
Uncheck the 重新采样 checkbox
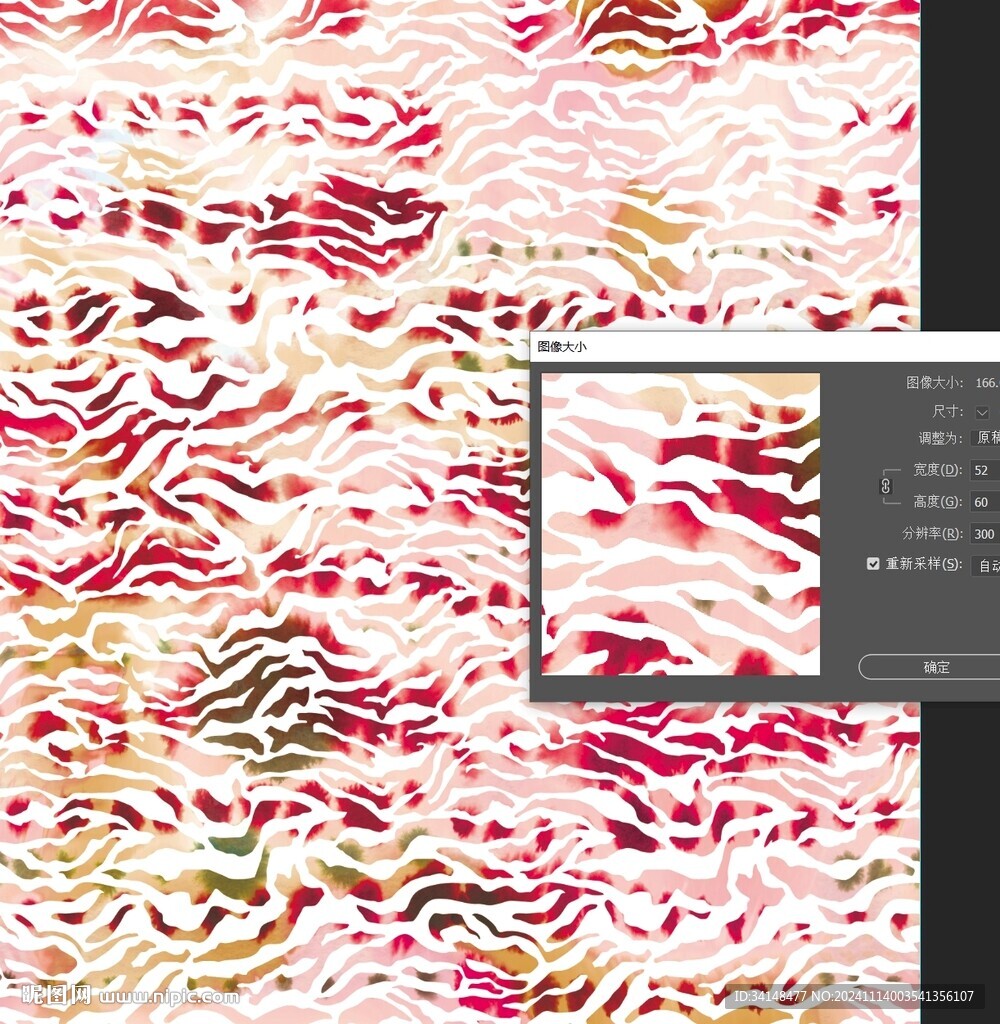tap(873, 564)
